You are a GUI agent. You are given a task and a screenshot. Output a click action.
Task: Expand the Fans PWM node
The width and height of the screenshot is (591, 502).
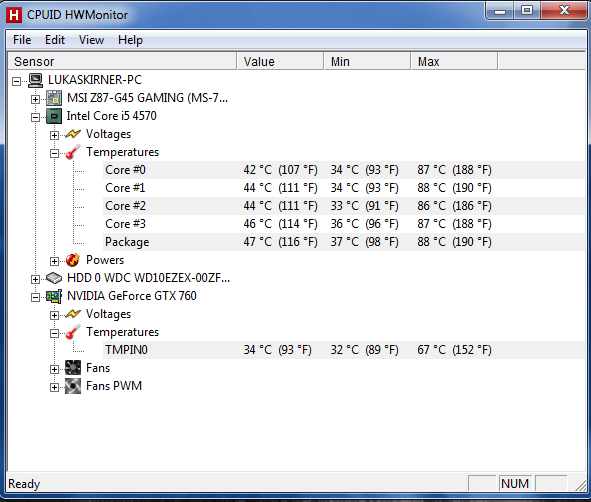point(54,387)
